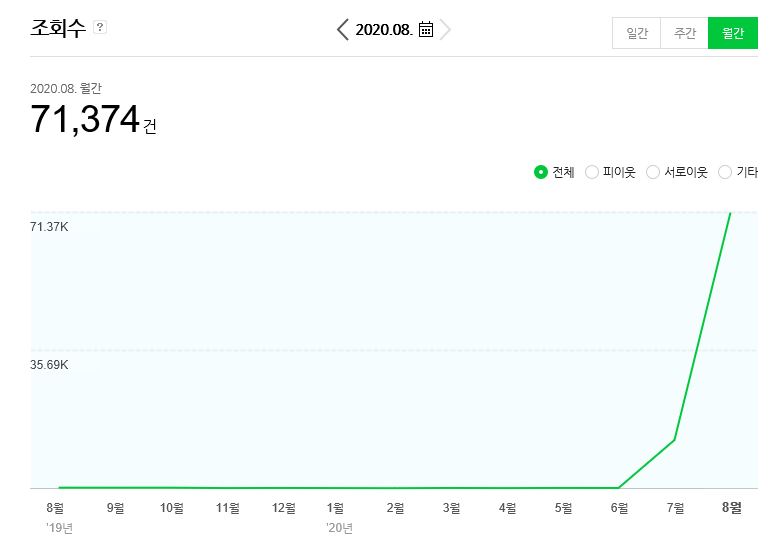Go to next month with right chevron

(x=445, y=29)
